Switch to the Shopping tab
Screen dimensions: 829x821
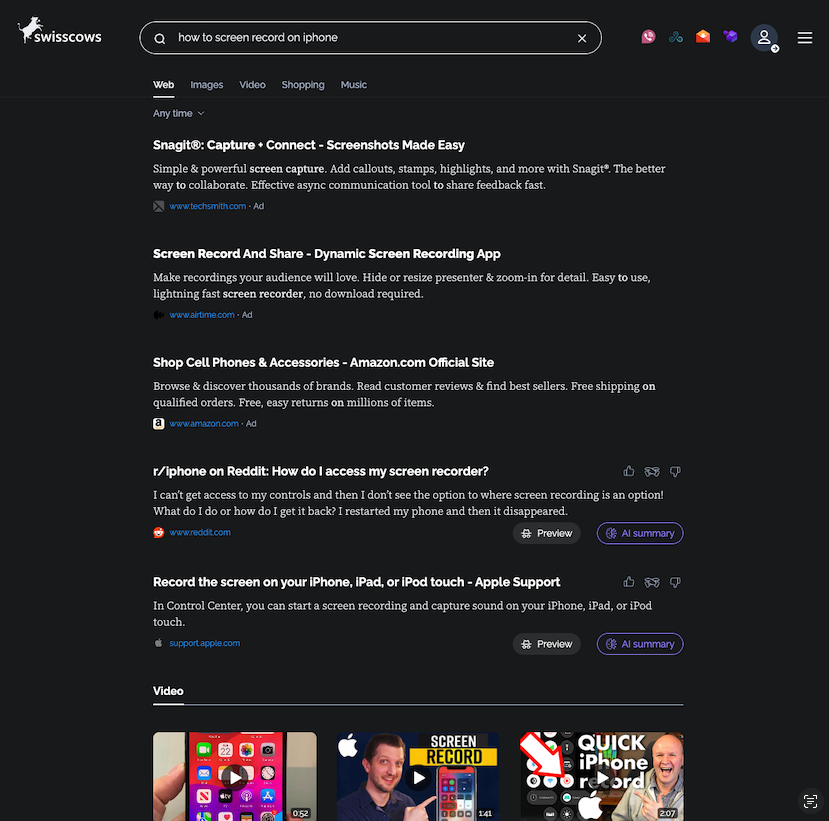303,85
